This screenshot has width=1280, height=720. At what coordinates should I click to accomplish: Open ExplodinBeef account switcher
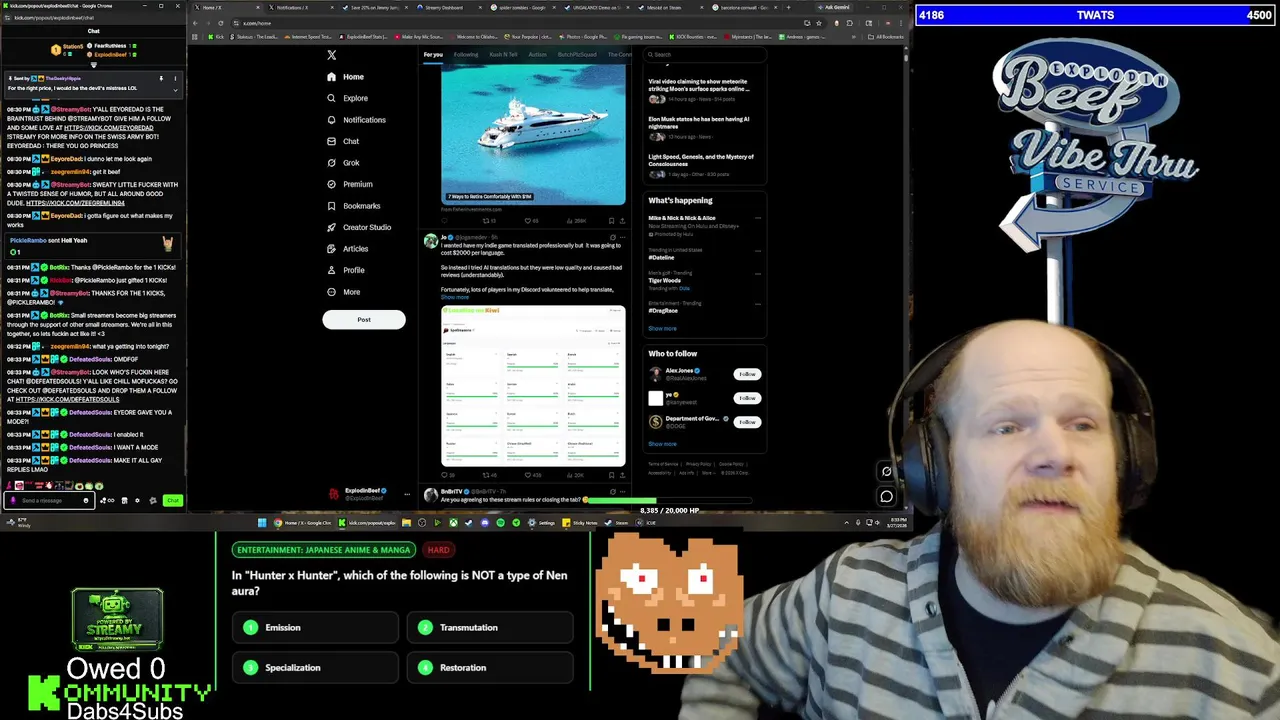click(x=372, y=494)
